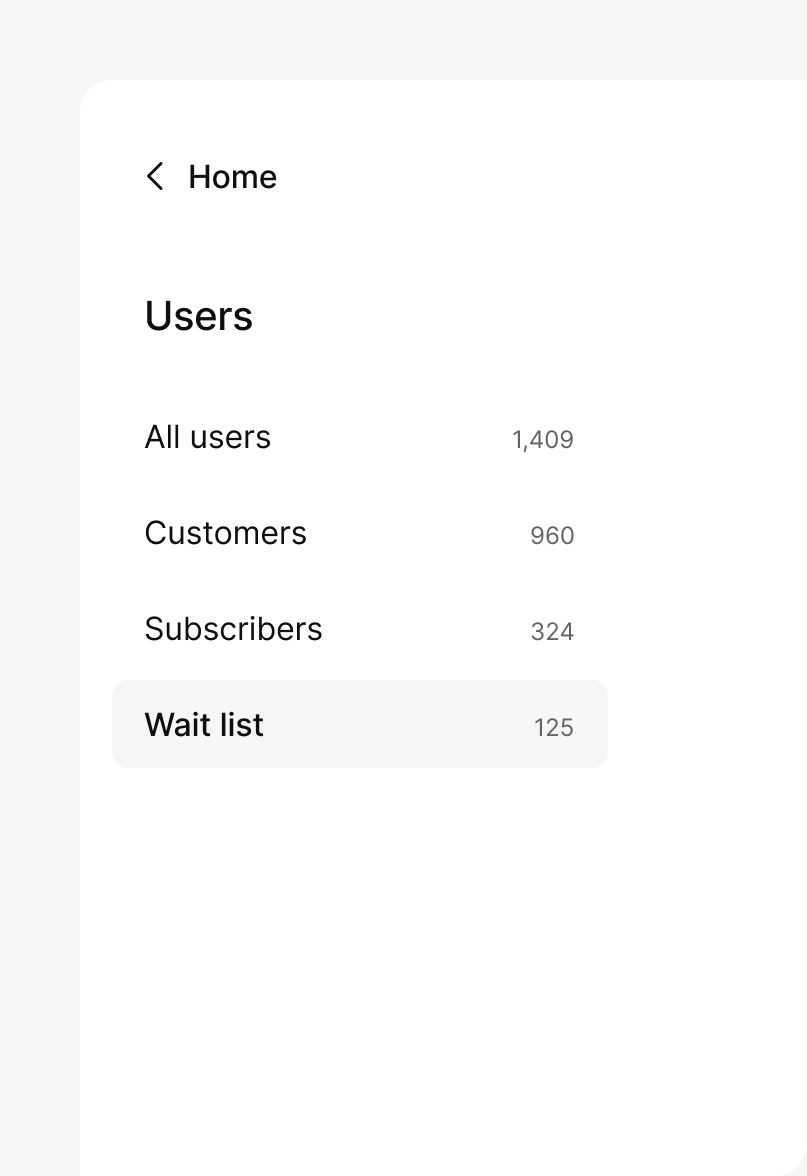This screenshot has width=807, height=1176.
Task: Open the All users list
Action: click(x=208, y=437)
